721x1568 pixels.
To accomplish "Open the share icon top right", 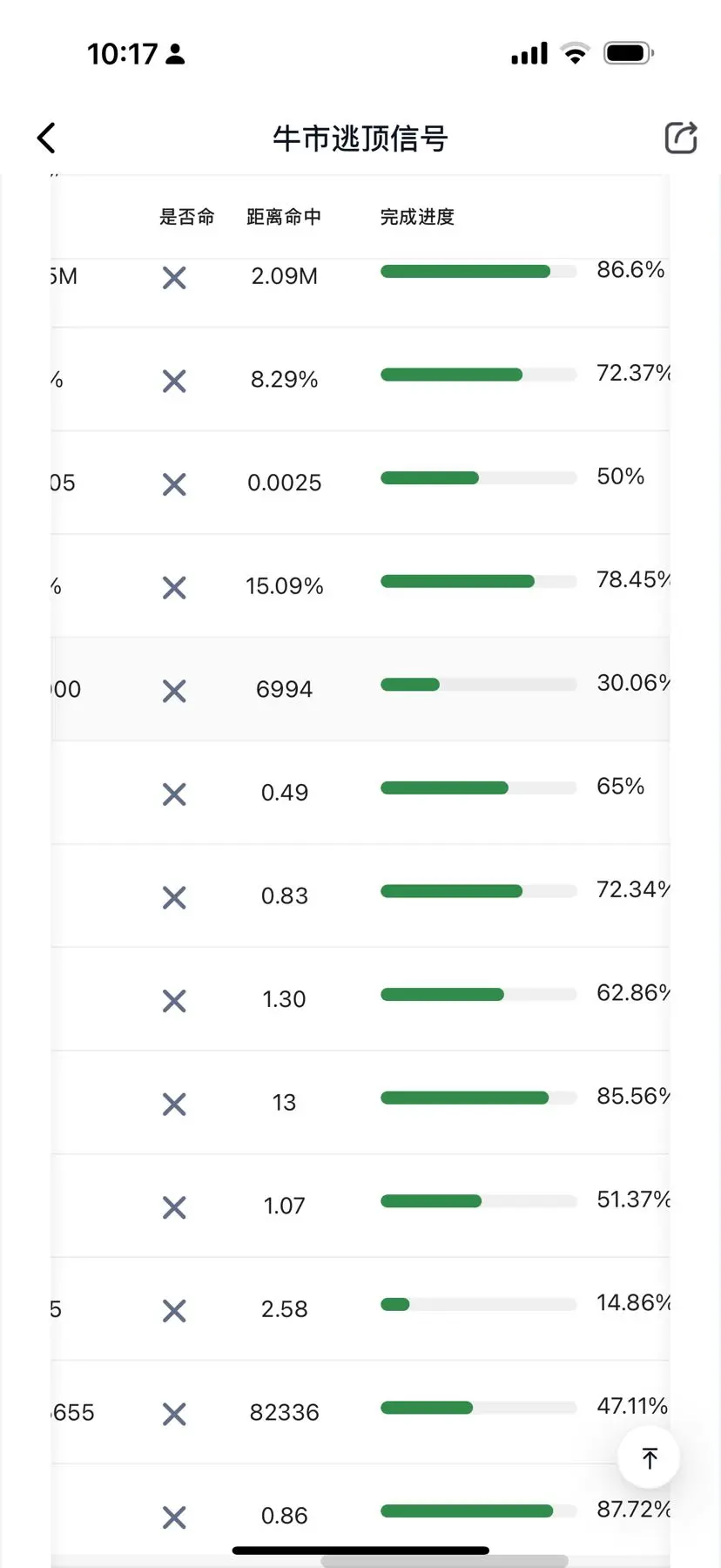I will tap(681, 138).
